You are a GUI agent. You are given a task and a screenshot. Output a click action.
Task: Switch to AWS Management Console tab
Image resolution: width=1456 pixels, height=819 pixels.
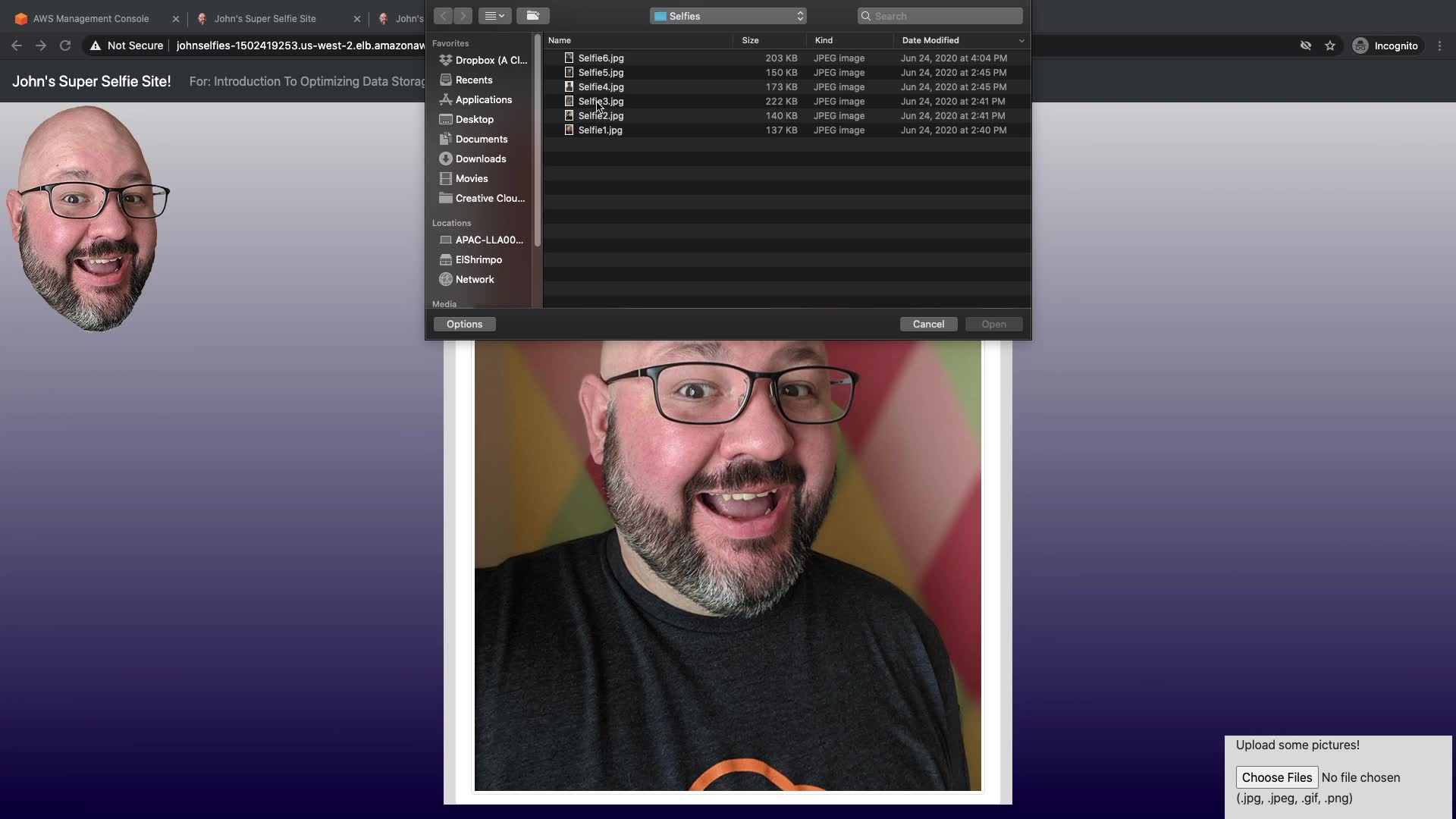pos(91,19)
